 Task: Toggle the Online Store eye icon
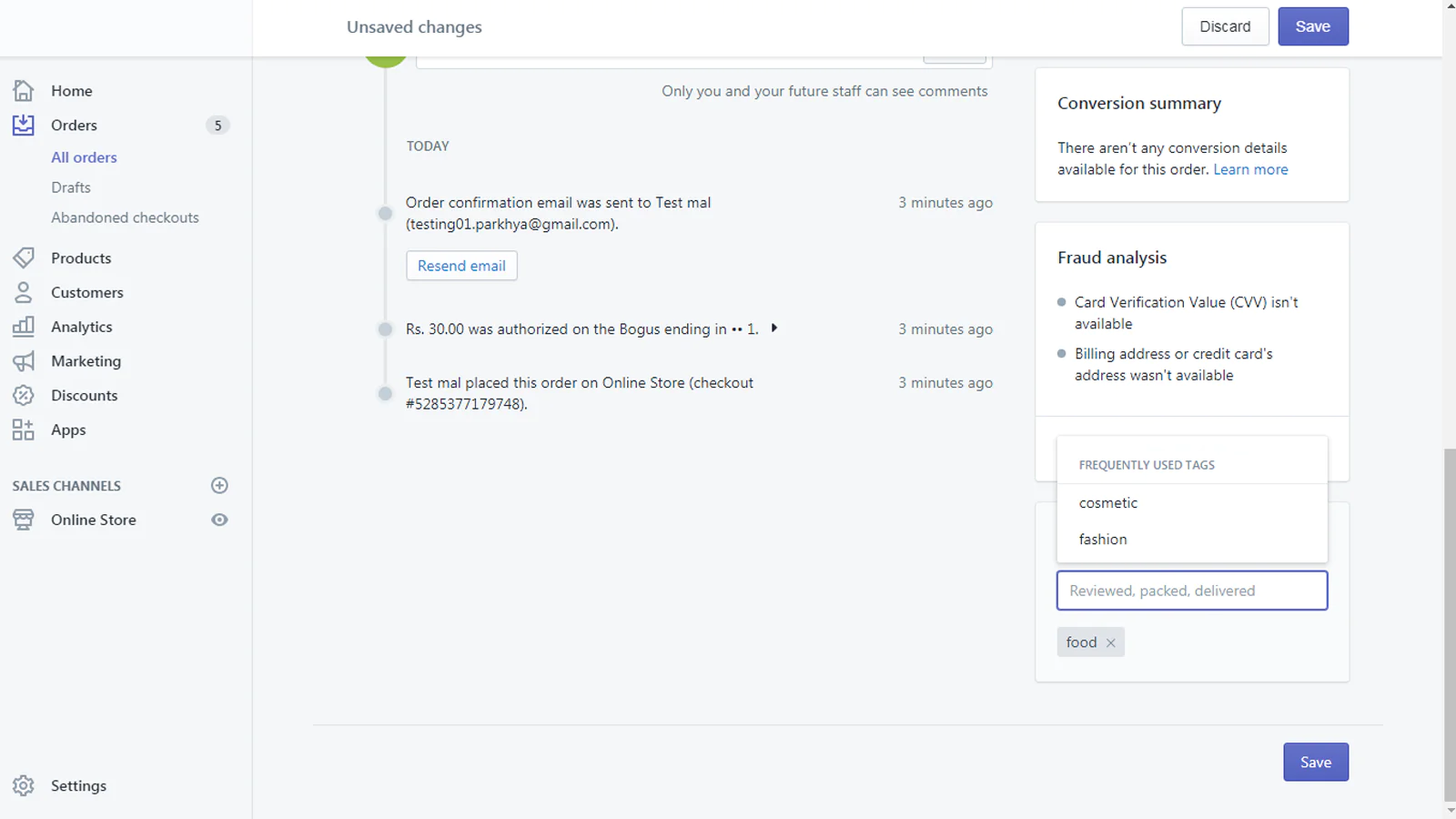[x=219, y=520]
